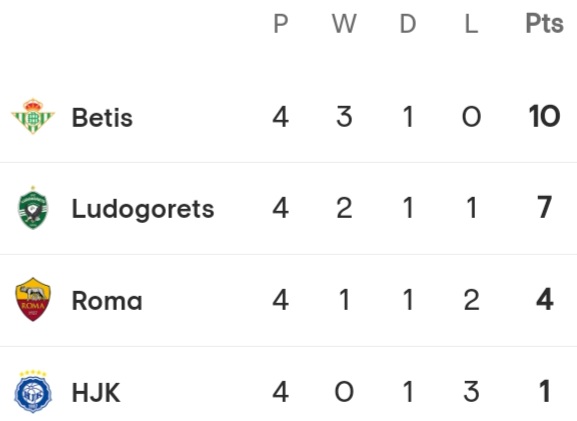
Task: Click Roma points value 4
Action: 544,300
